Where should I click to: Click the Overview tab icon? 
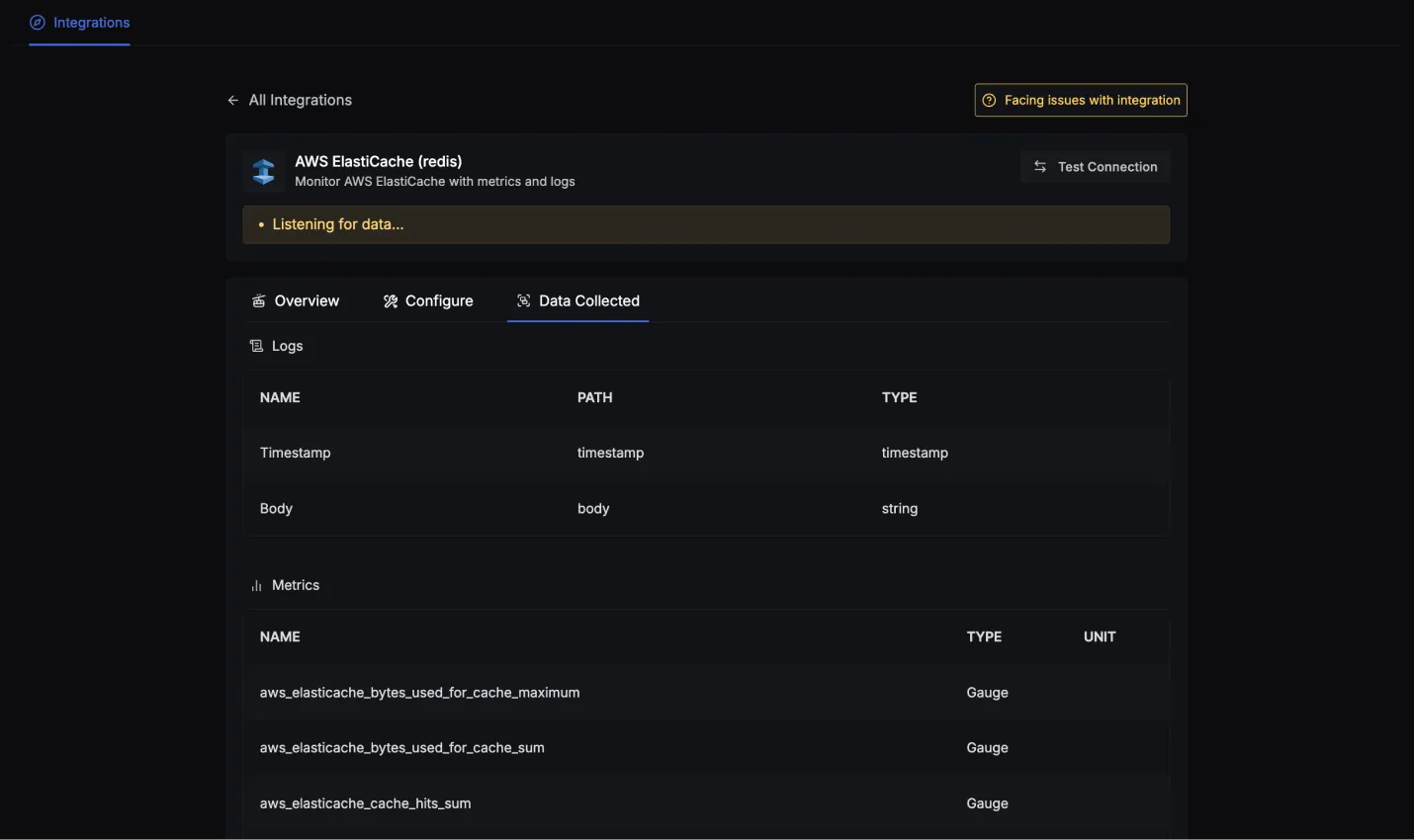(259, 301)
